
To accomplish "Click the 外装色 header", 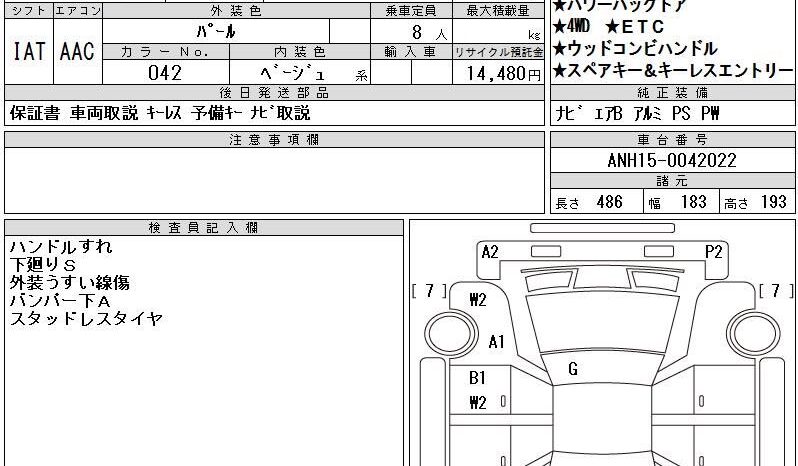I will pos(236,11).
